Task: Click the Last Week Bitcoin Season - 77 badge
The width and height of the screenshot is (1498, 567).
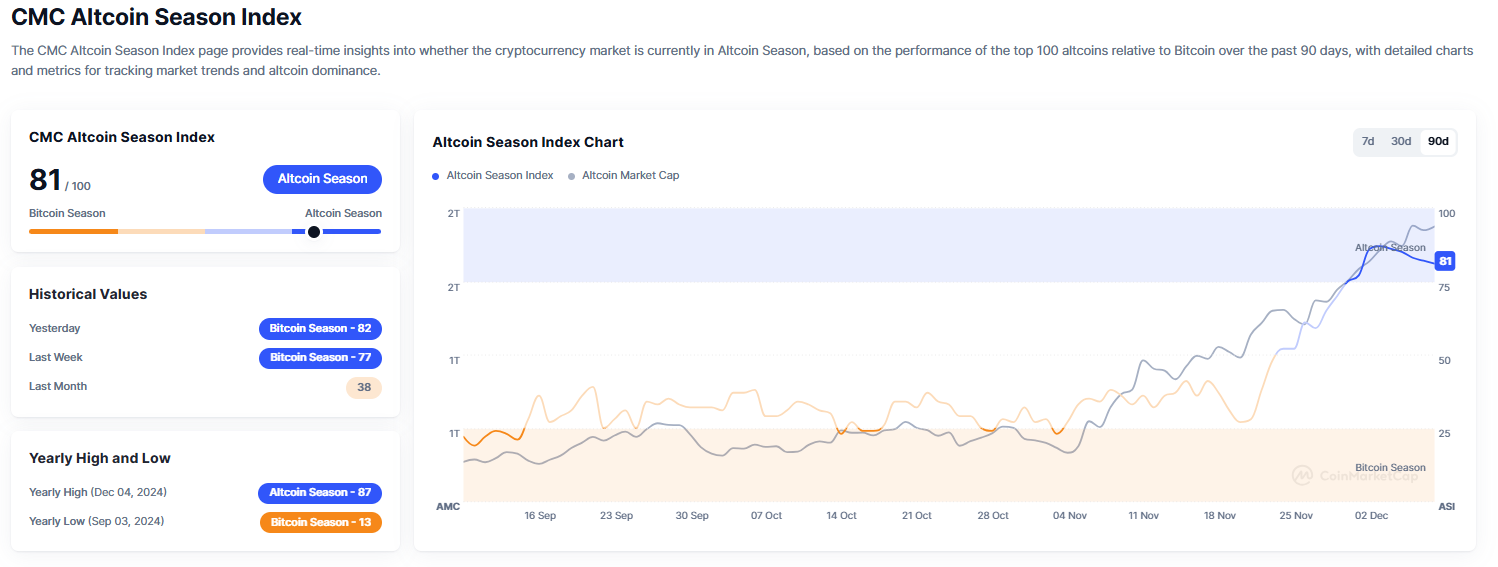Action: (x=320, y=358)
